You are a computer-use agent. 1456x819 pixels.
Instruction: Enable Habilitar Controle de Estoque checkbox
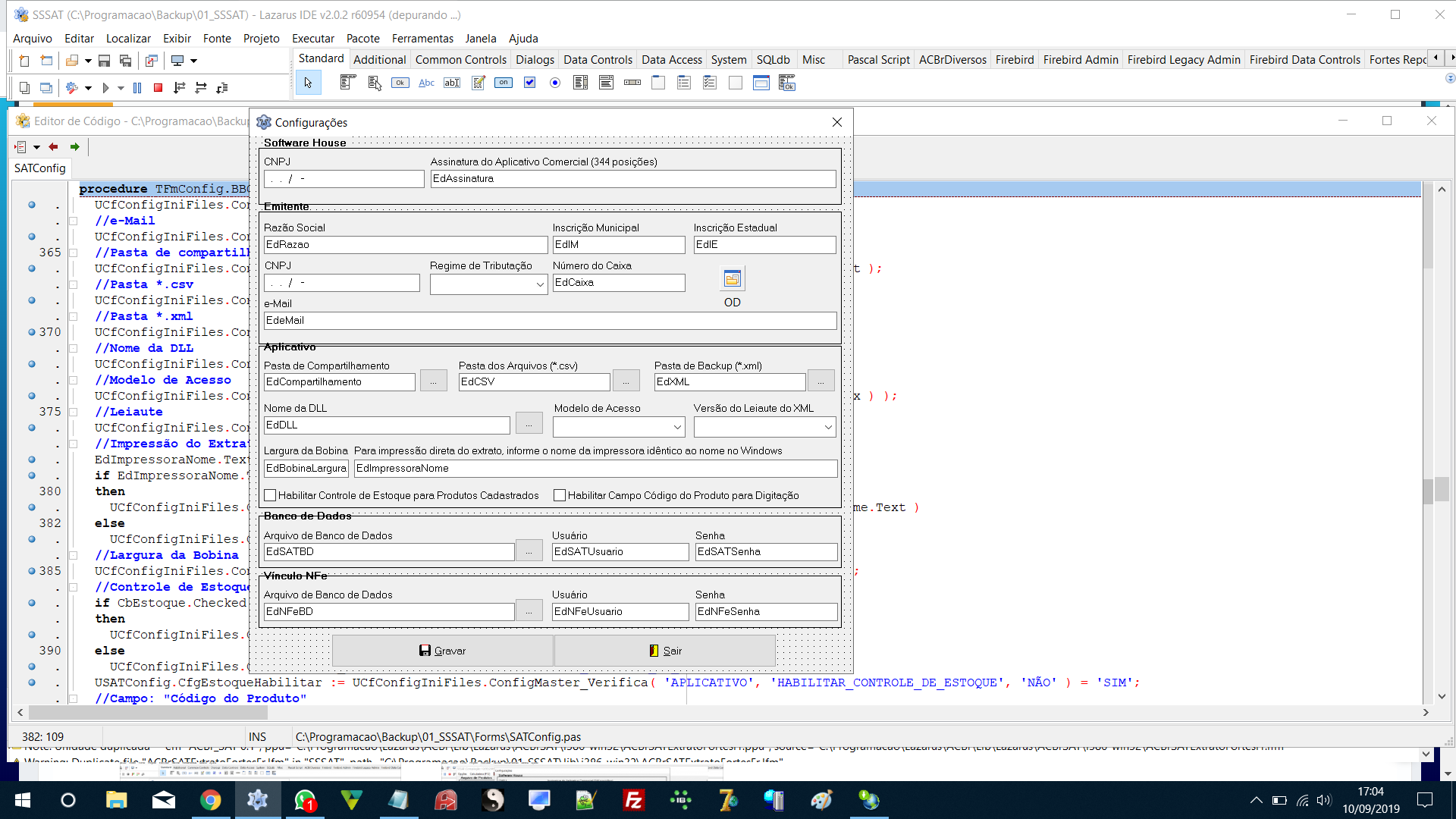(270, 495)
